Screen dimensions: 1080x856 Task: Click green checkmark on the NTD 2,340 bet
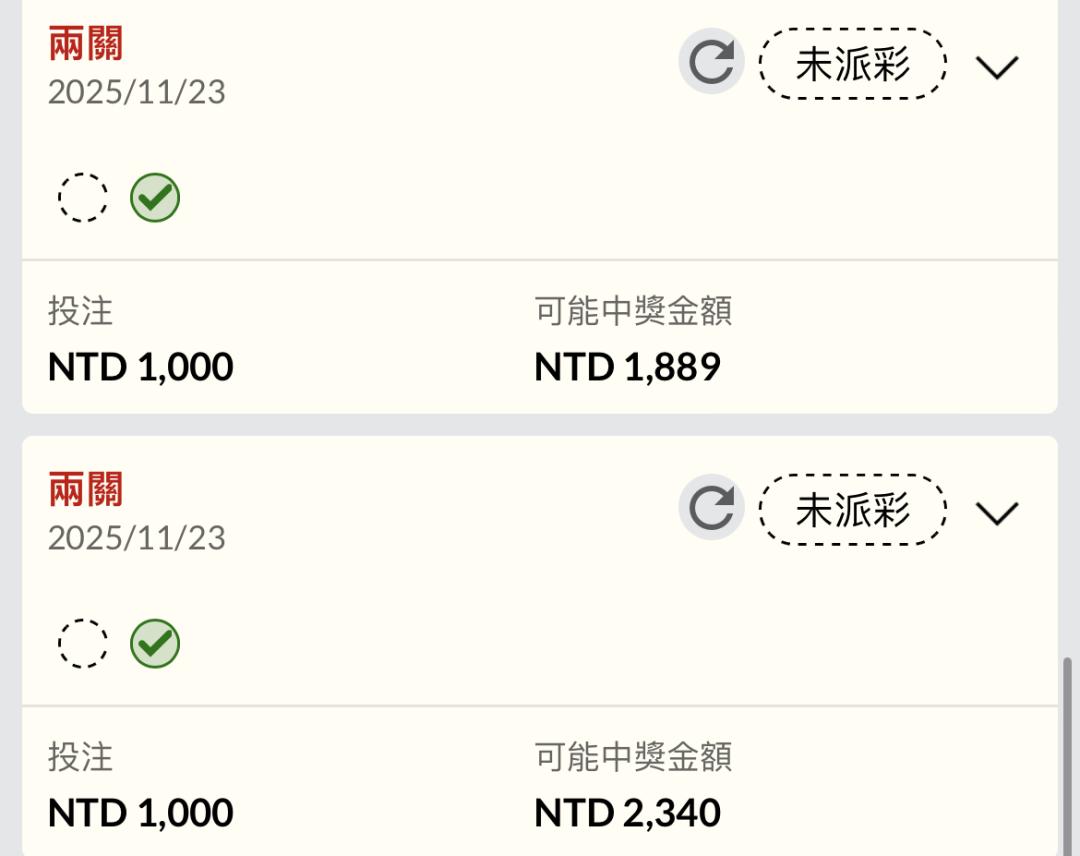pyautogui.click(x=155, y=643)
